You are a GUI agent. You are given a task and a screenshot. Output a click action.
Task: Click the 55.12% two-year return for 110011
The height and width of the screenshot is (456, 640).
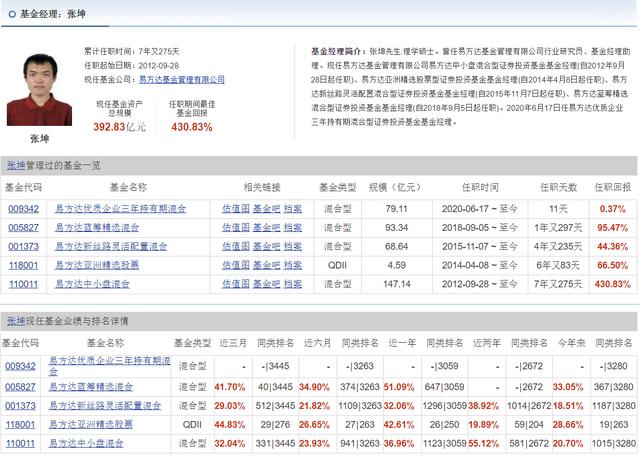[484, 444]
